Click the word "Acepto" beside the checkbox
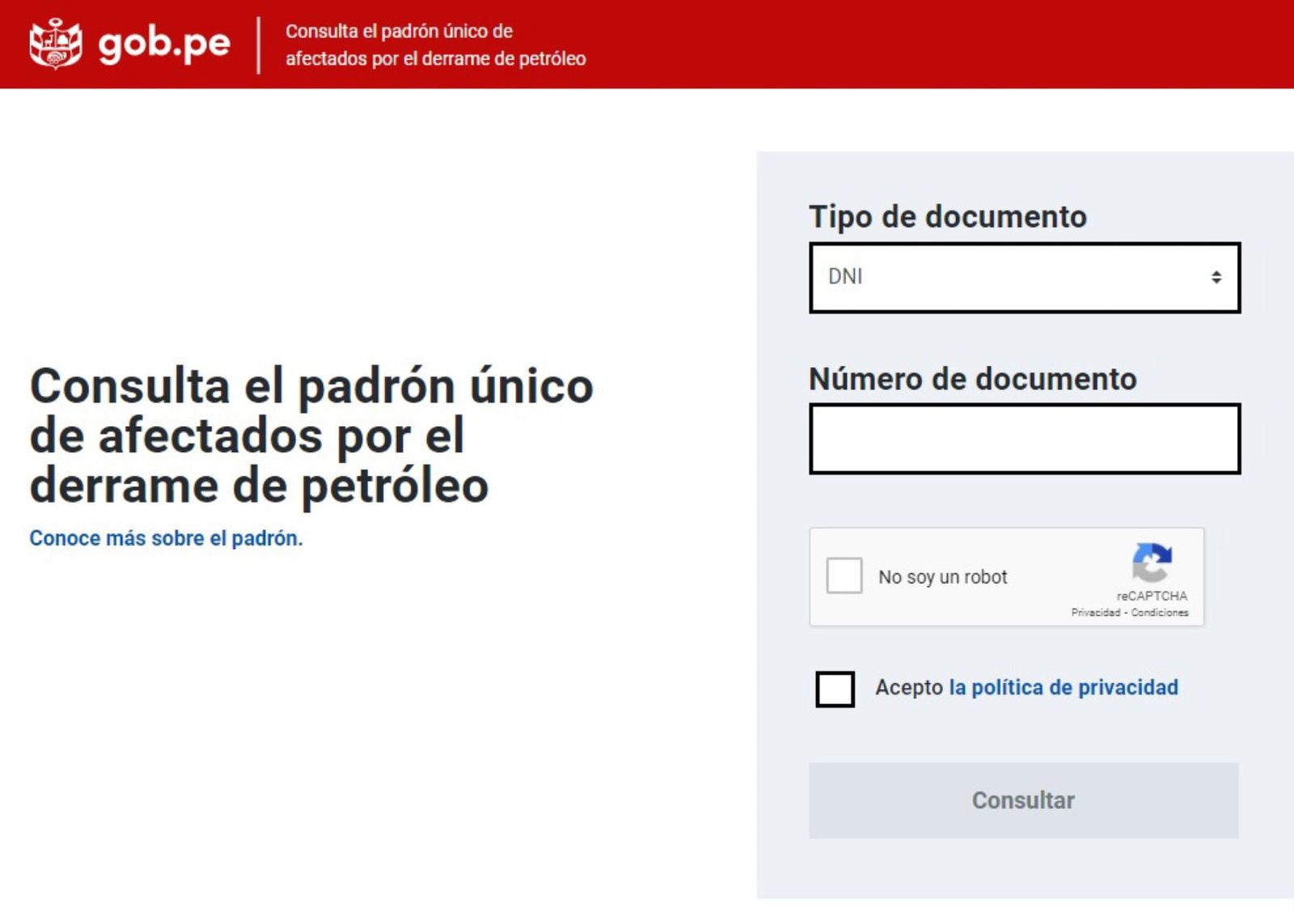 (908, 687)
